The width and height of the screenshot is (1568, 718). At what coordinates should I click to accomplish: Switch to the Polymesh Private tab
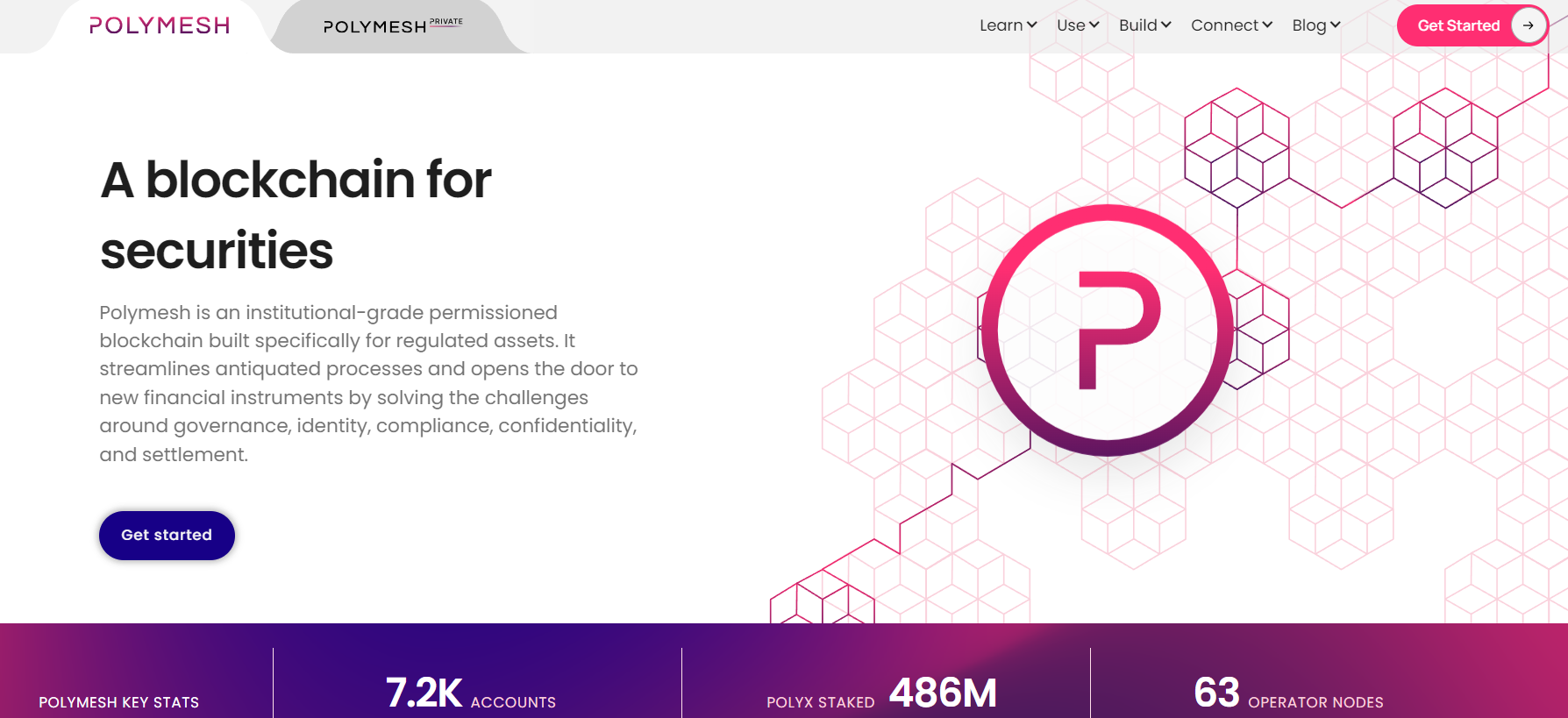click(x=392, y=26)
